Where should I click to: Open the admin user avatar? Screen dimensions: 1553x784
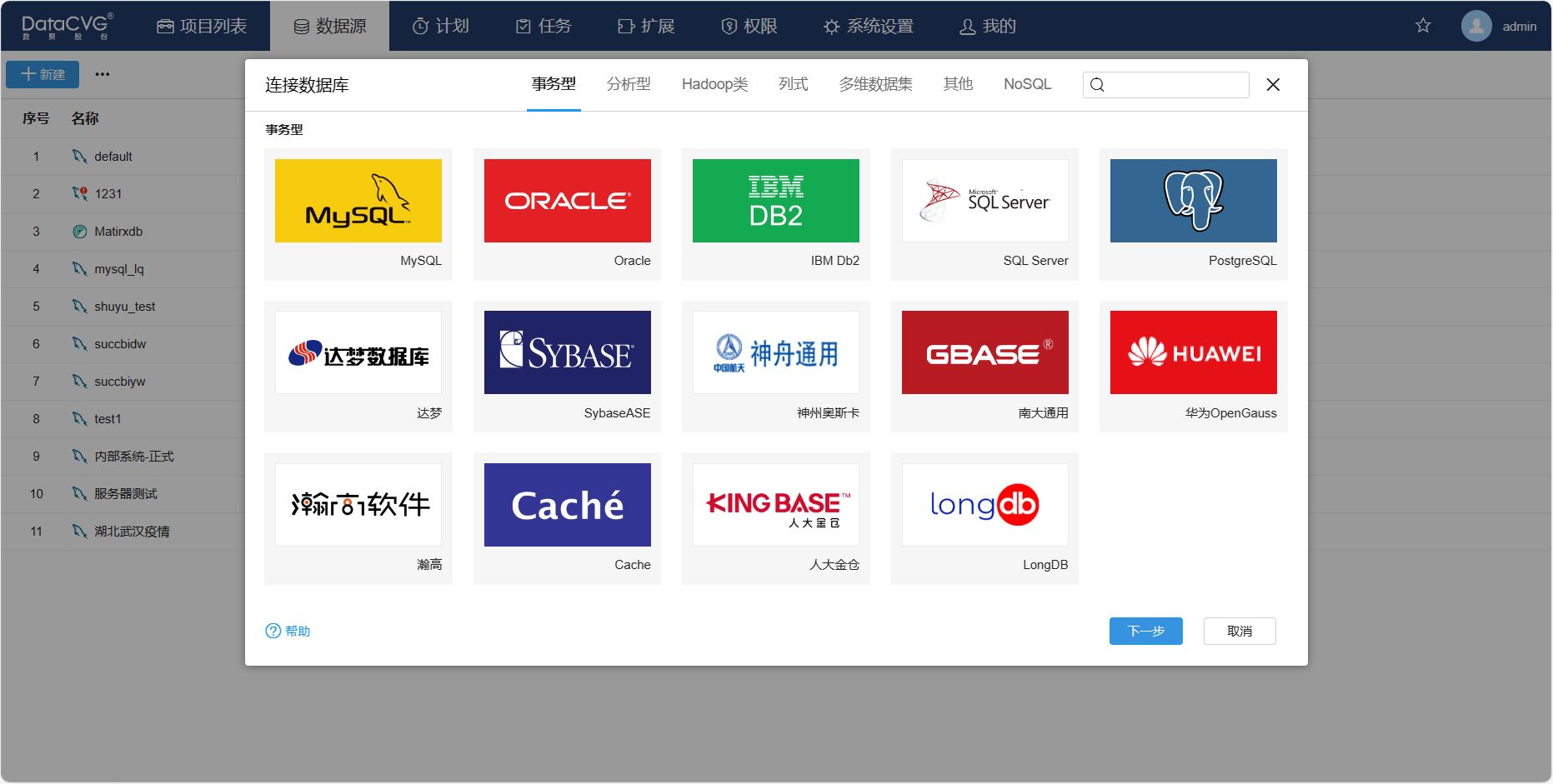pyautogui.click(x=1476, y=26)
